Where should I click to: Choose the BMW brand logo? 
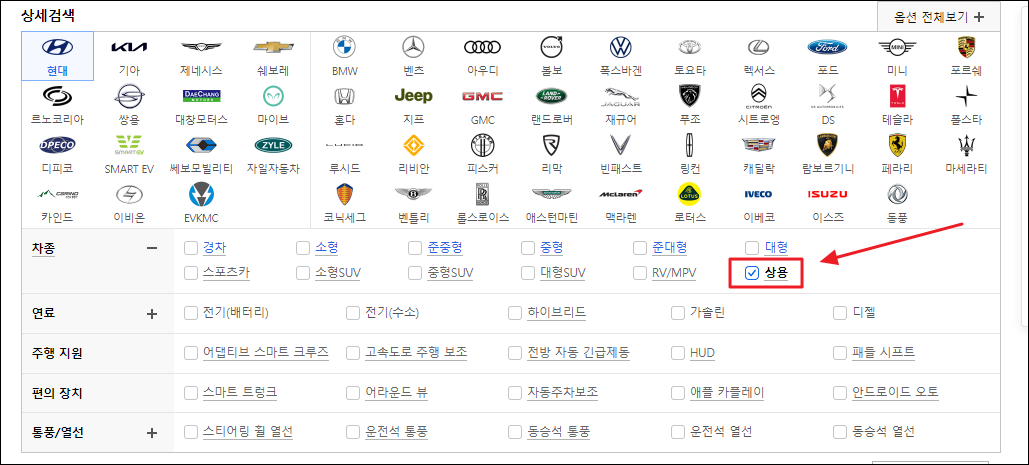[x=345, y=47]
